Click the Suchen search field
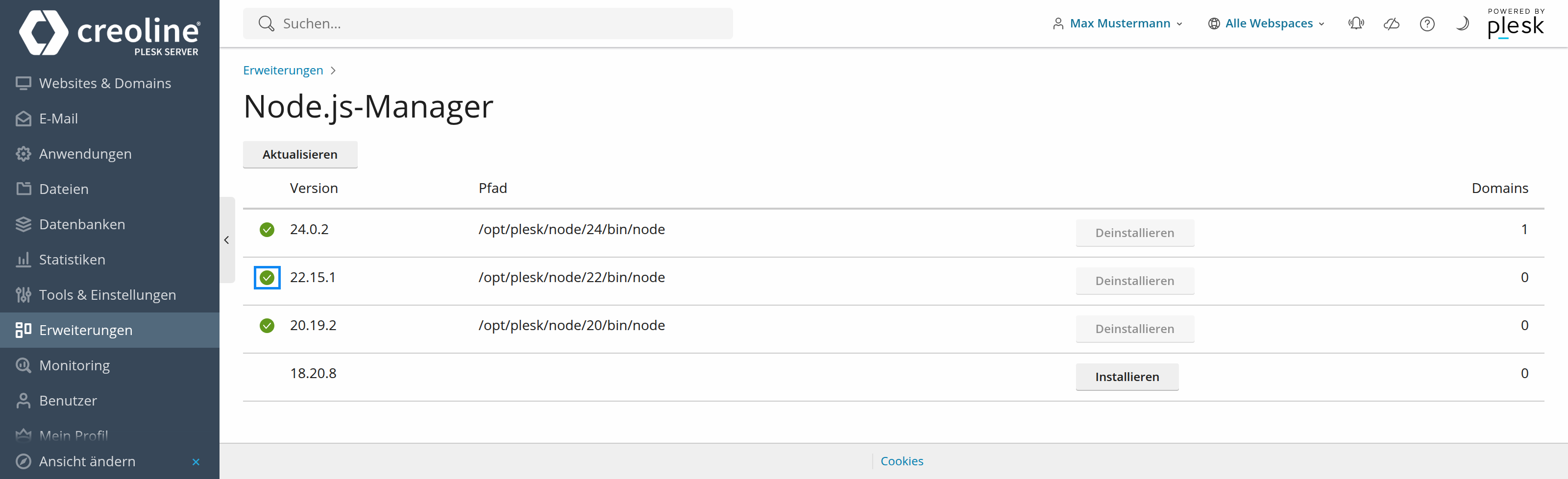Screen dimensions: 1568x479 (x=488, y=24)
